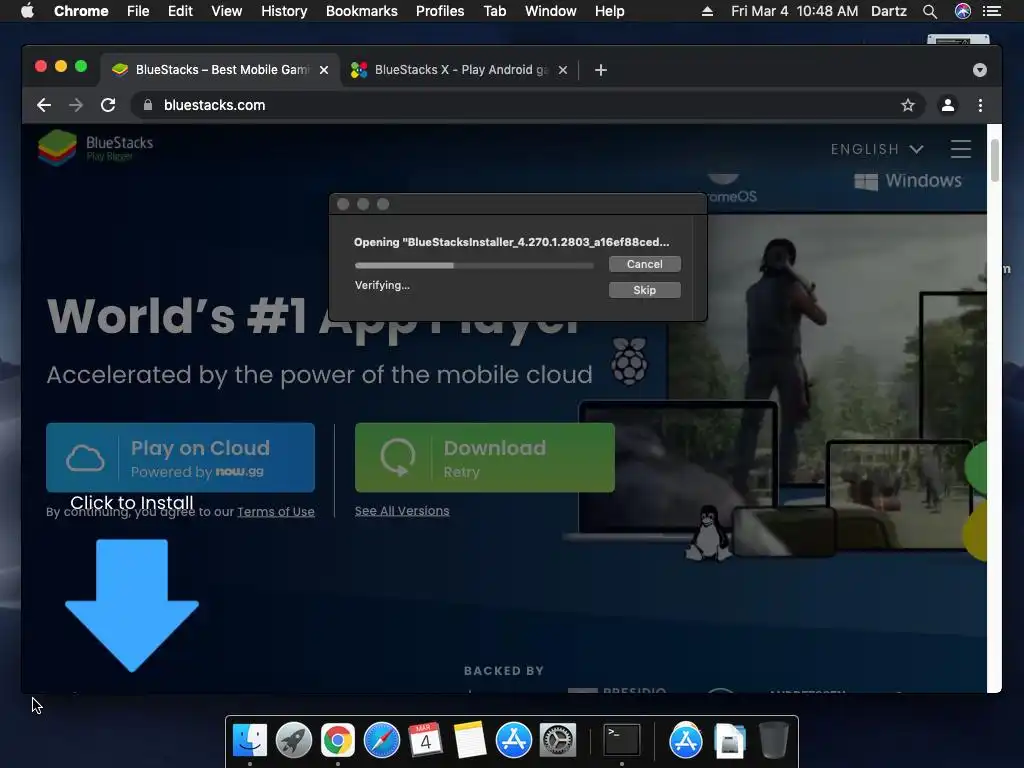Open Finder from the Dock
The width and height of the screenshot is (1024, 768).
249,741
